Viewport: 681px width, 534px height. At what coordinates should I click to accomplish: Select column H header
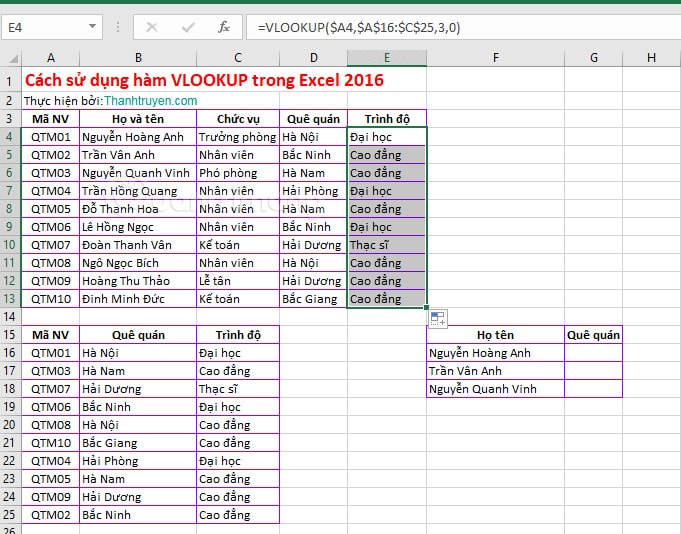(x=651, y=58)
